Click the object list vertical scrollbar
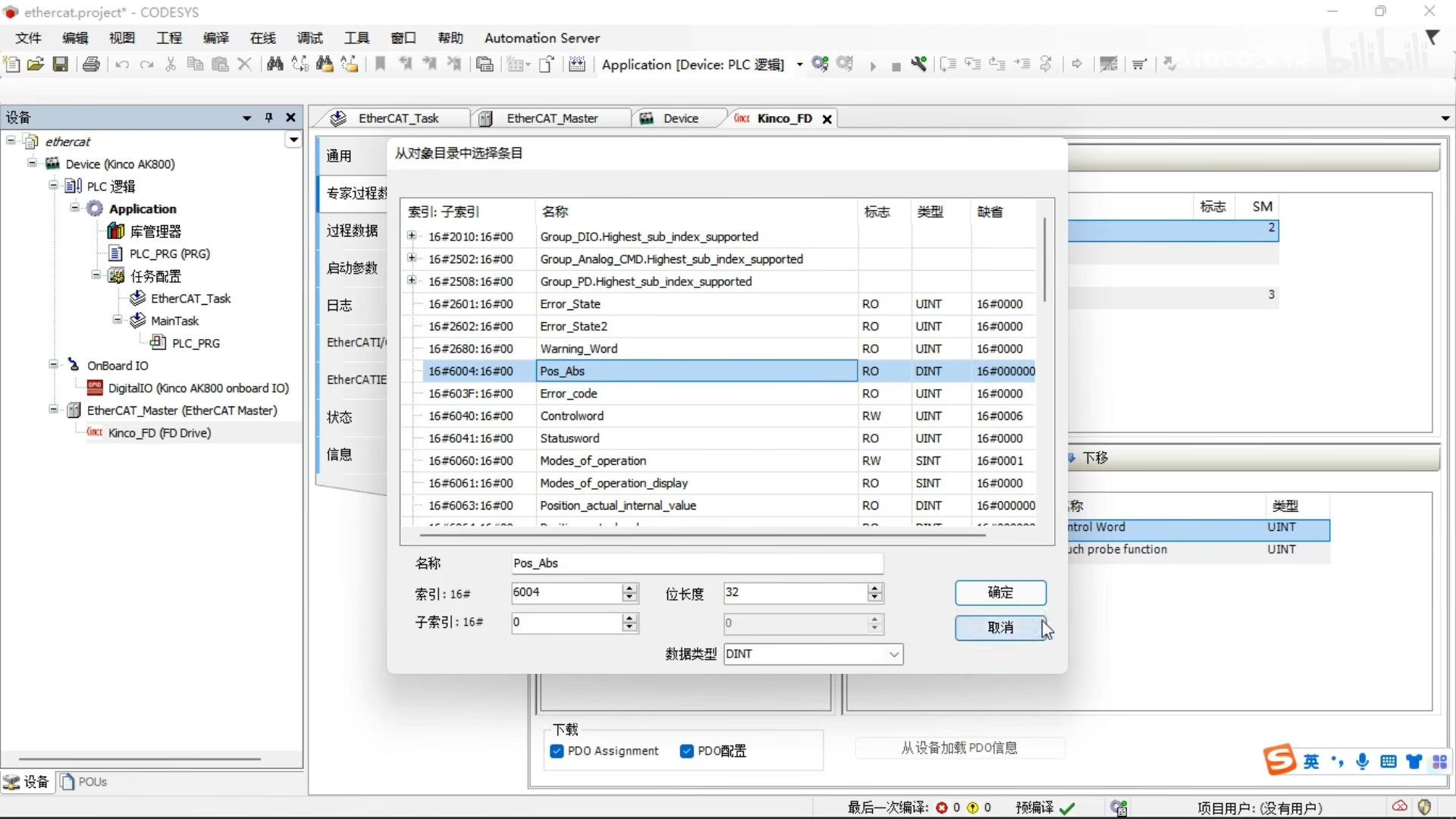Viewport: 1456px width, 819px height. (x=1045, y=260)
